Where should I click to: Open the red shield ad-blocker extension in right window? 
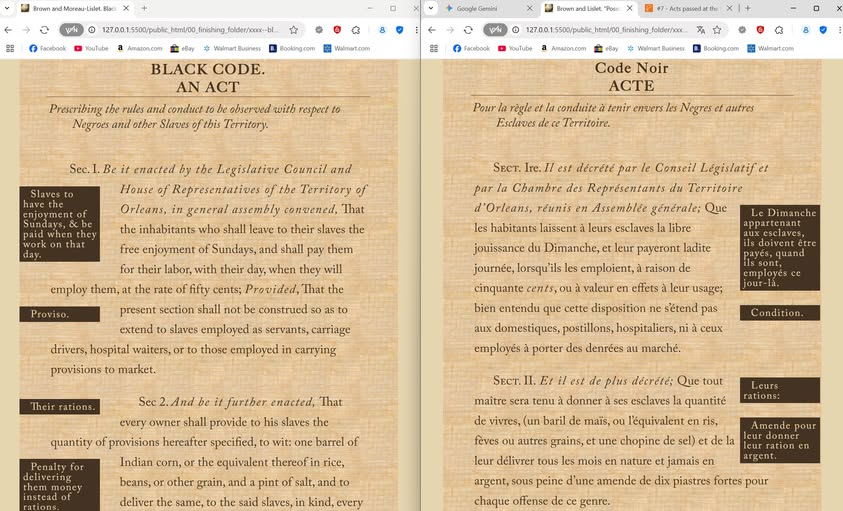760,30
